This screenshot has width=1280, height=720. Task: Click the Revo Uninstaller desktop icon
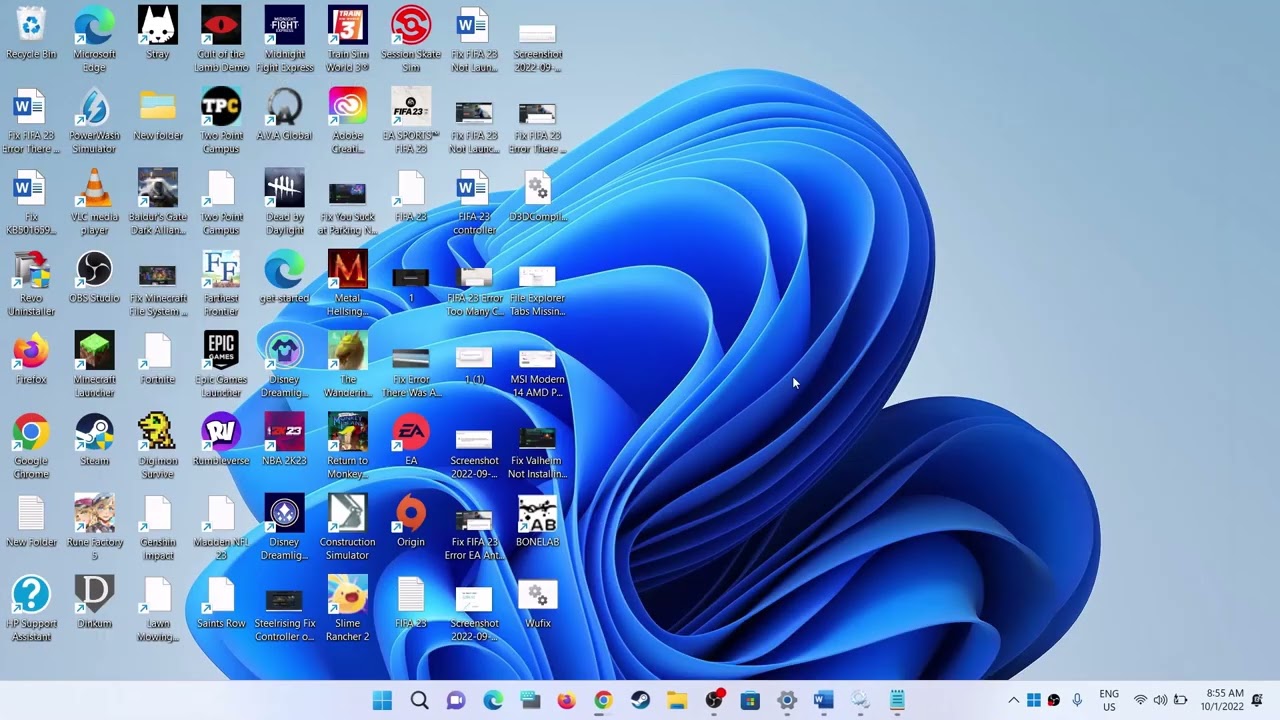coord(31,283)
